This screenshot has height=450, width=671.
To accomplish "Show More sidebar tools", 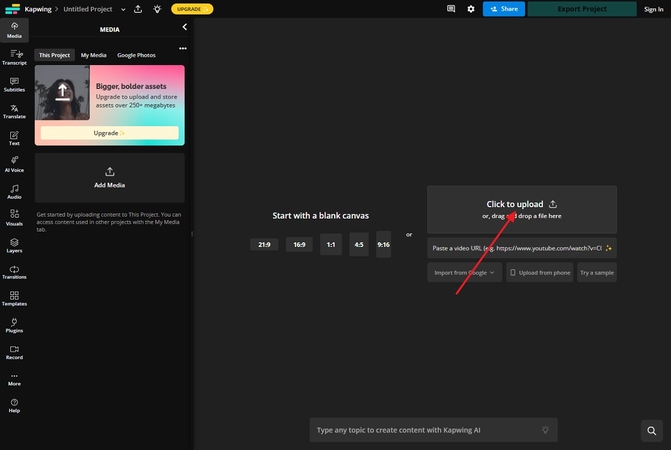I will 14,379.
